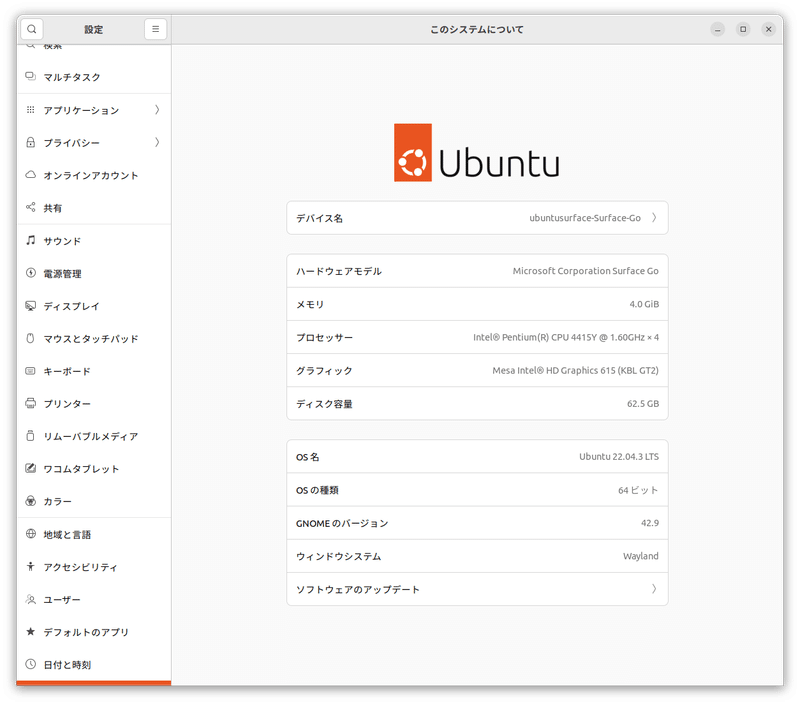
Task: Click the 地域と言語 globe icon
Action: click(x=31, y=534)
